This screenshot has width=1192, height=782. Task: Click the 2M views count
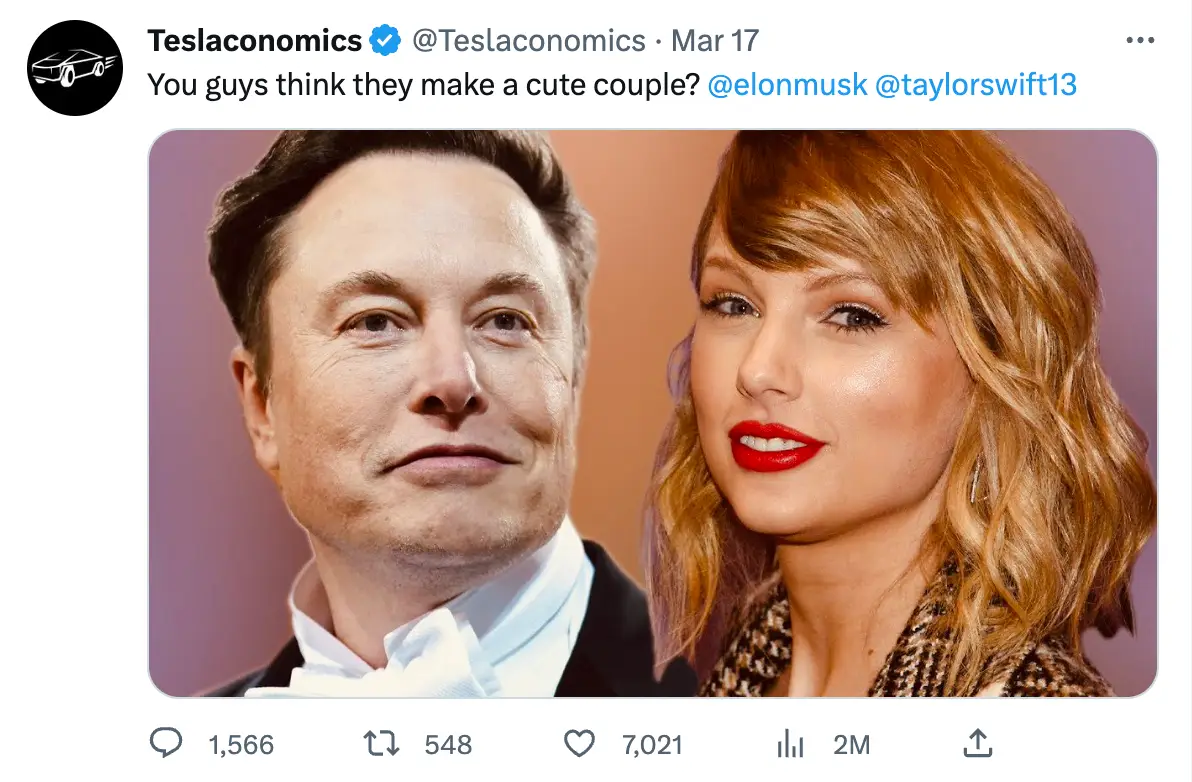[851, 744]
